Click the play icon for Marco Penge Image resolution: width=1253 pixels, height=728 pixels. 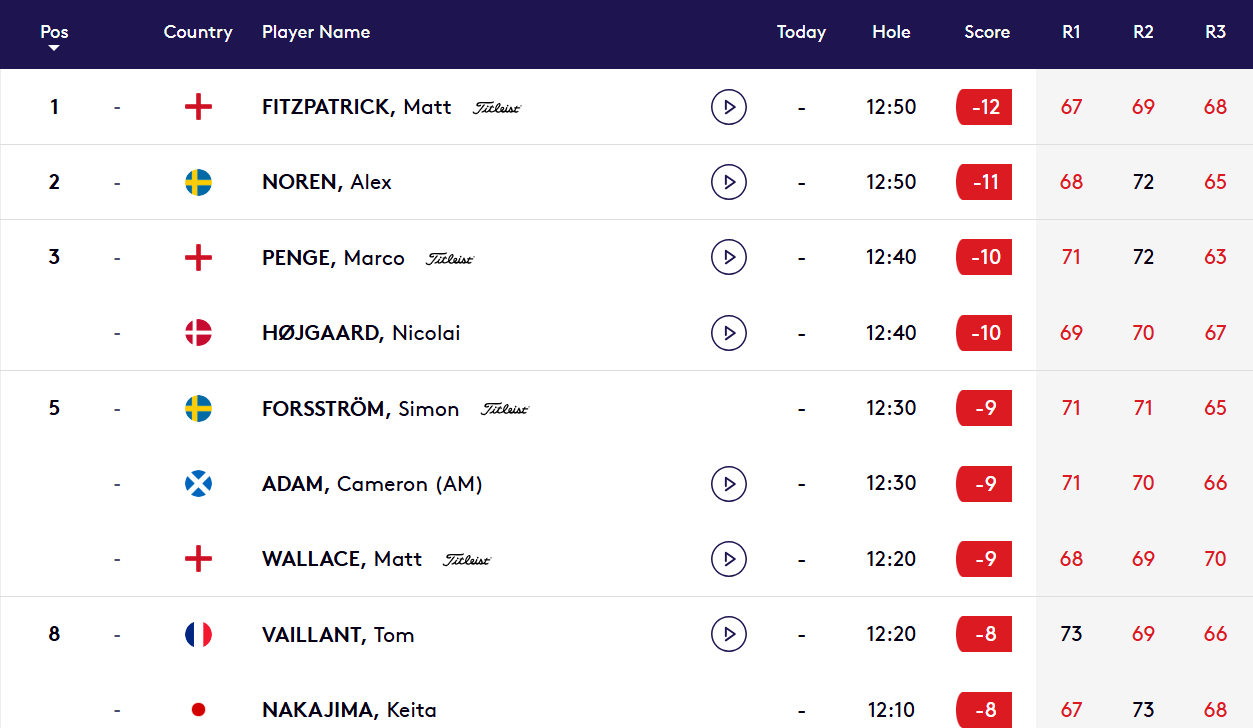point(729,257)
